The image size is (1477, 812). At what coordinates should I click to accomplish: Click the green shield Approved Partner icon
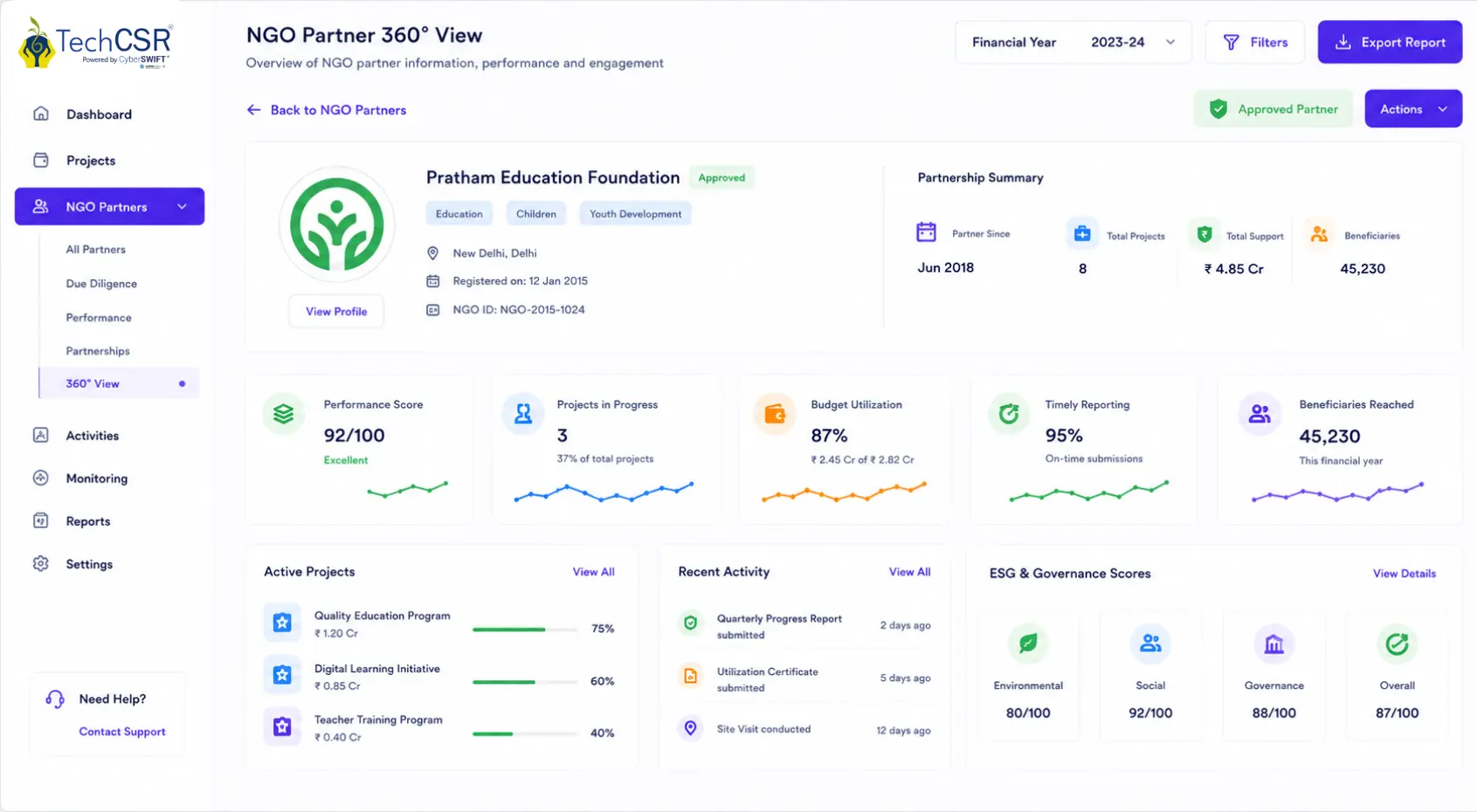1218,109
